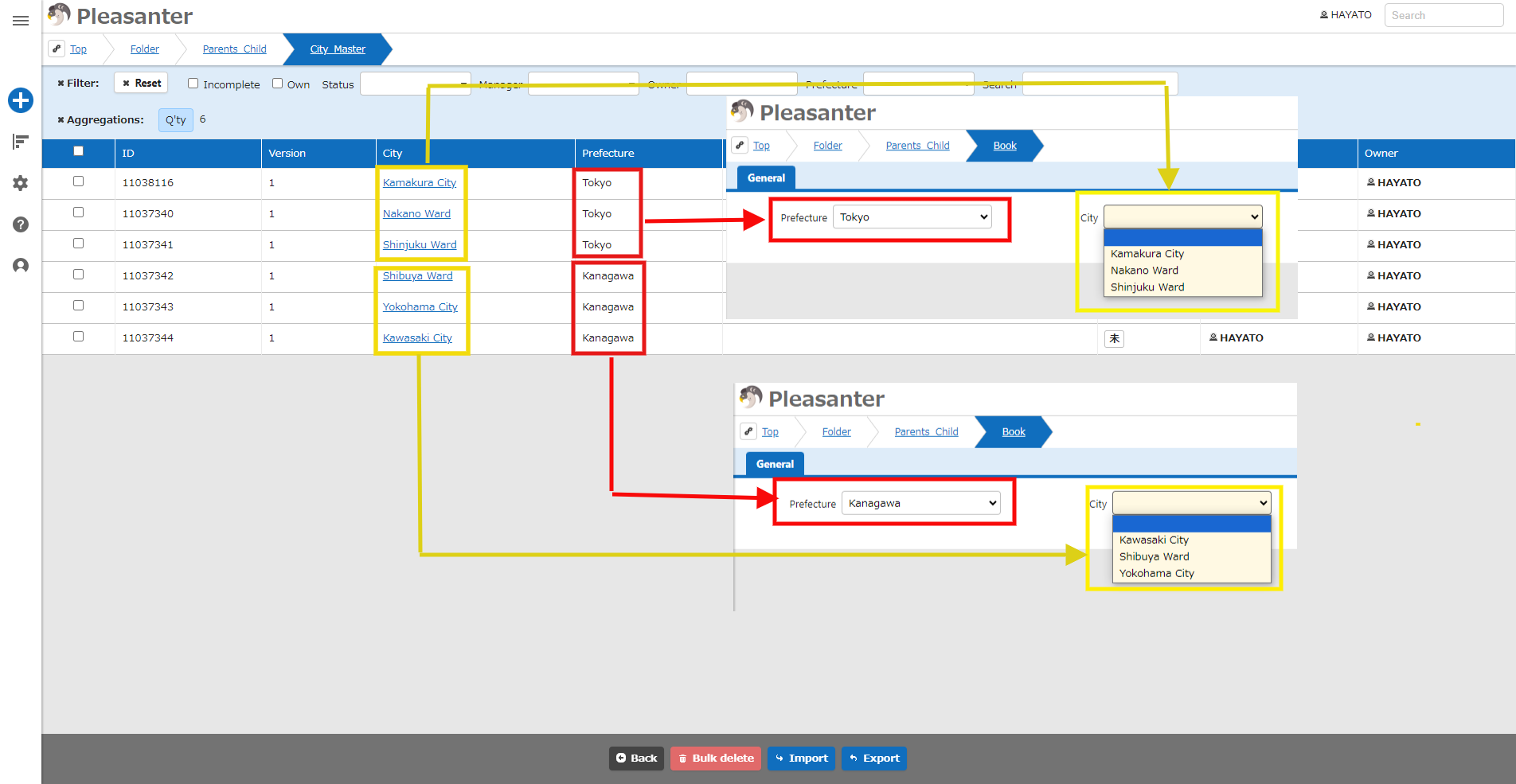1516x784 pixels.
Task: Open the Nakano Ward record link
Action: coord(416,214)
